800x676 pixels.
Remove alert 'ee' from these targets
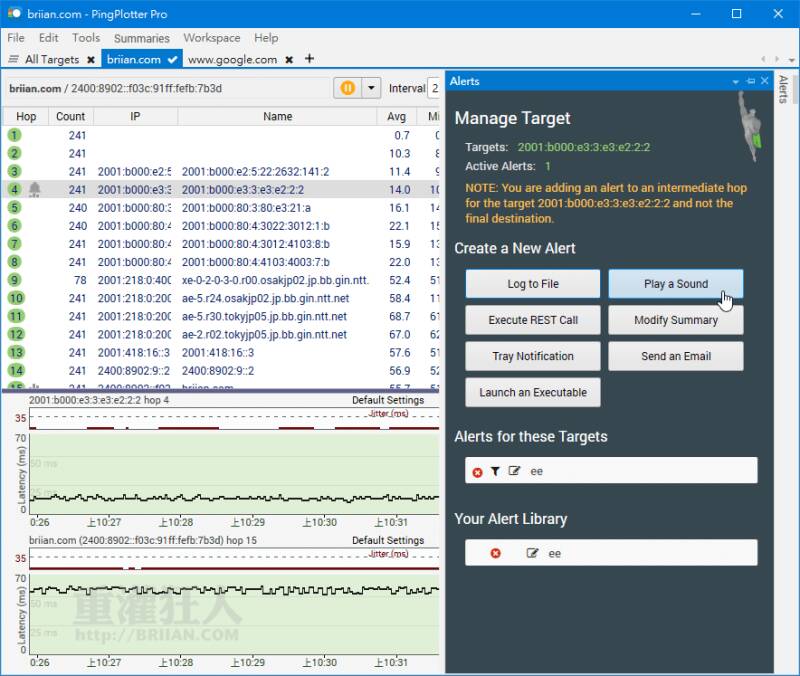(x=477, y=472)
